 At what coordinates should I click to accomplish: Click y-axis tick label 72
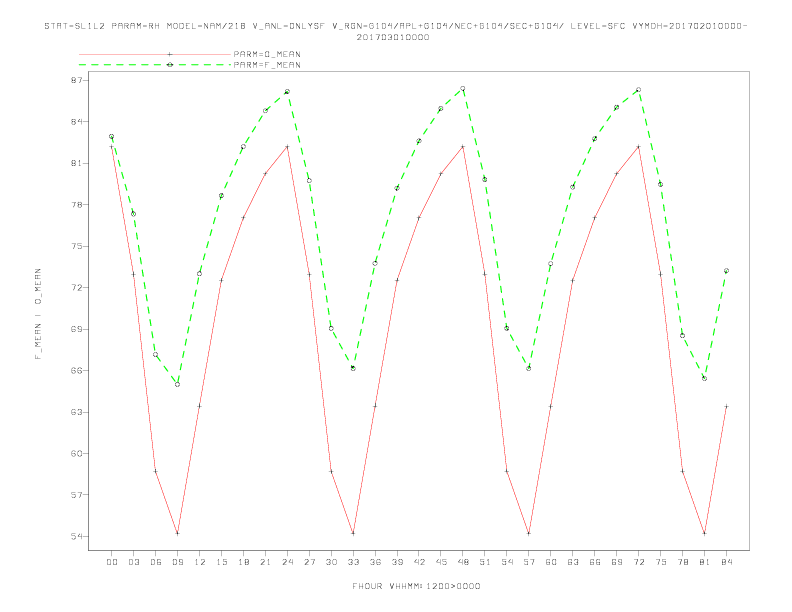coord(77,288)
